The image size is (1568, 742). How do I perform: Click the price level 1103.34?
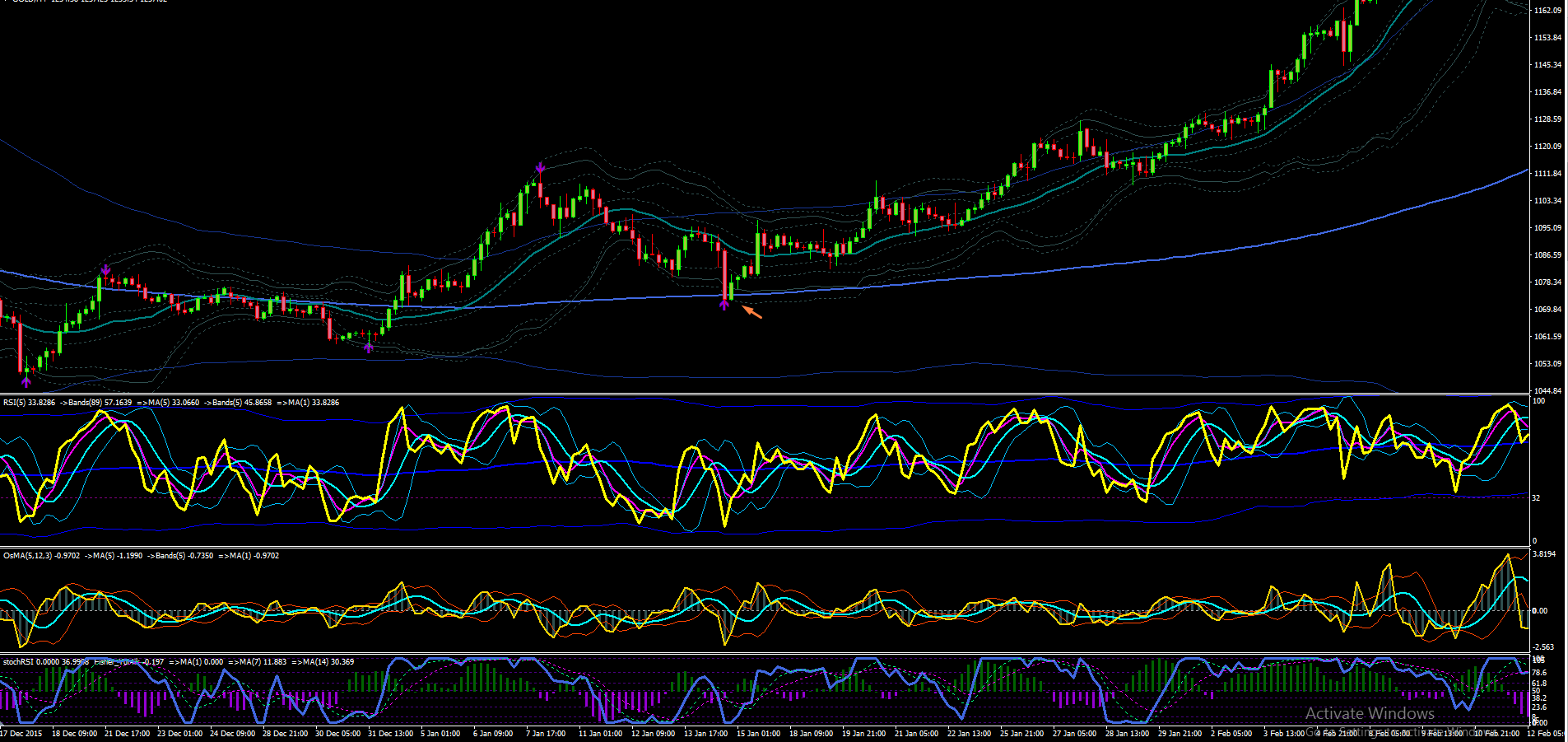pos(1547,201)
